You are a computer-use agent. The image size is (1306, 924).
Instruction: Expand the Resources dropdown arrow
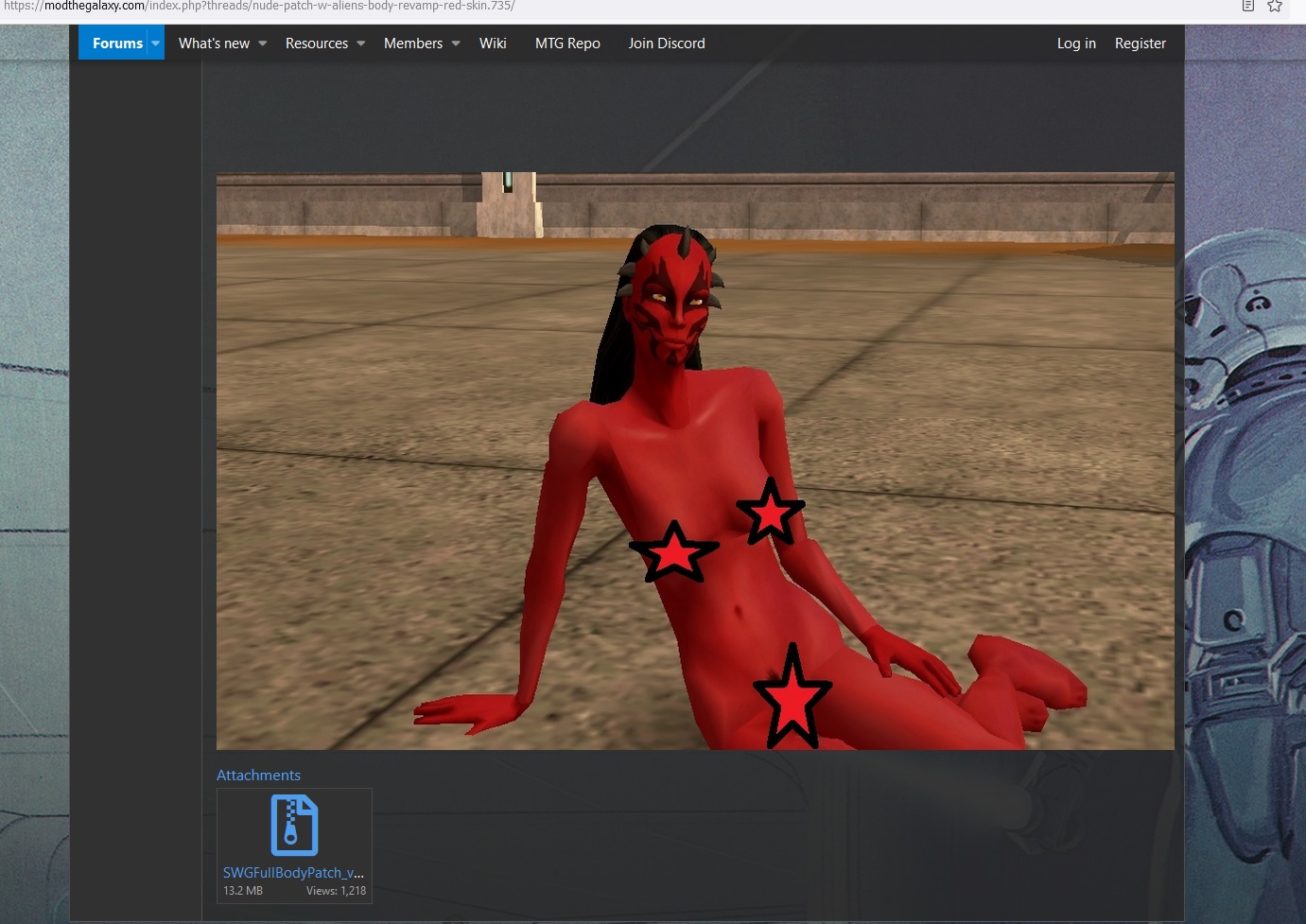[361, 44]
